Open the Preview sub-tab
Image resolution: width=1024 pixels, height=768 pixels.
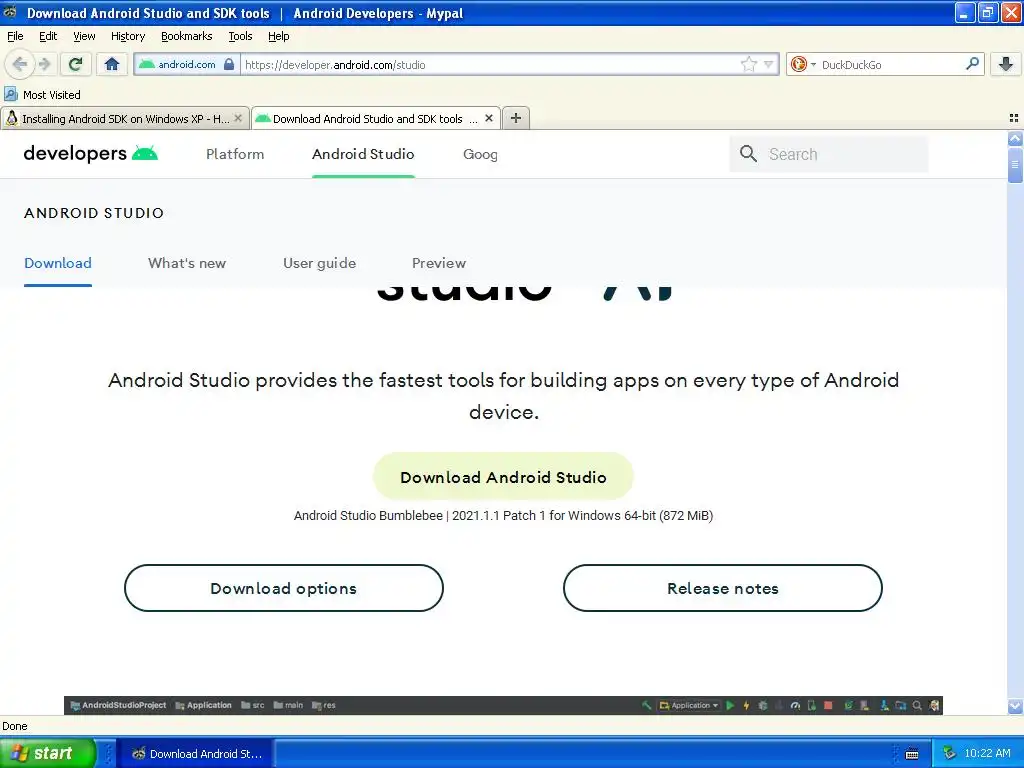(439, 263)
